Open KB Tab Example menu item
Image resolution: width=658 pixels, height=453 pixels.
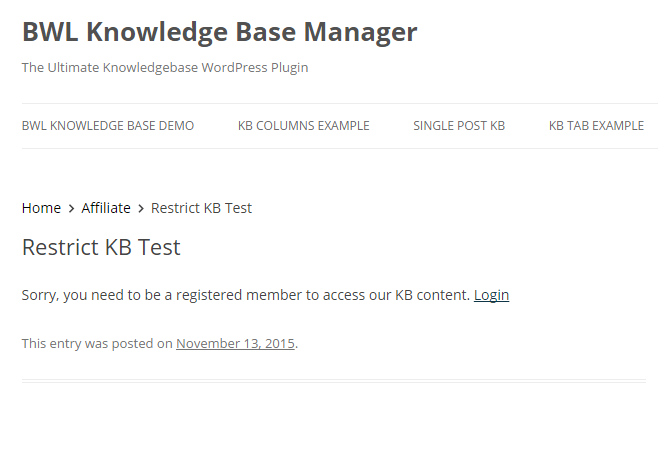coord(596,126)
